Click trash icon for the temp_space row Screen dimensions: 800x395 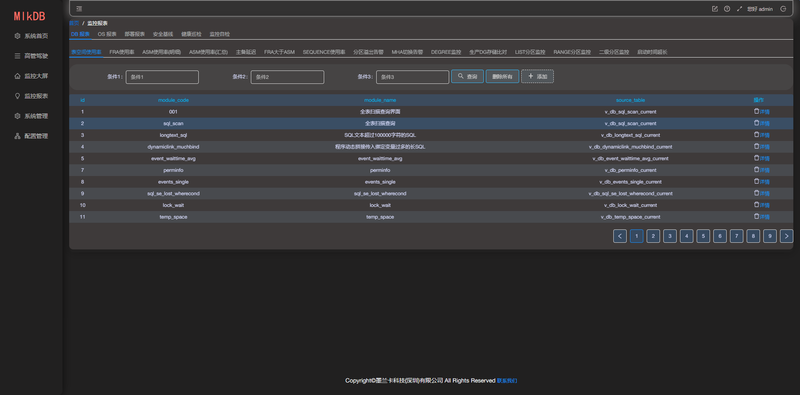[757, 216]
